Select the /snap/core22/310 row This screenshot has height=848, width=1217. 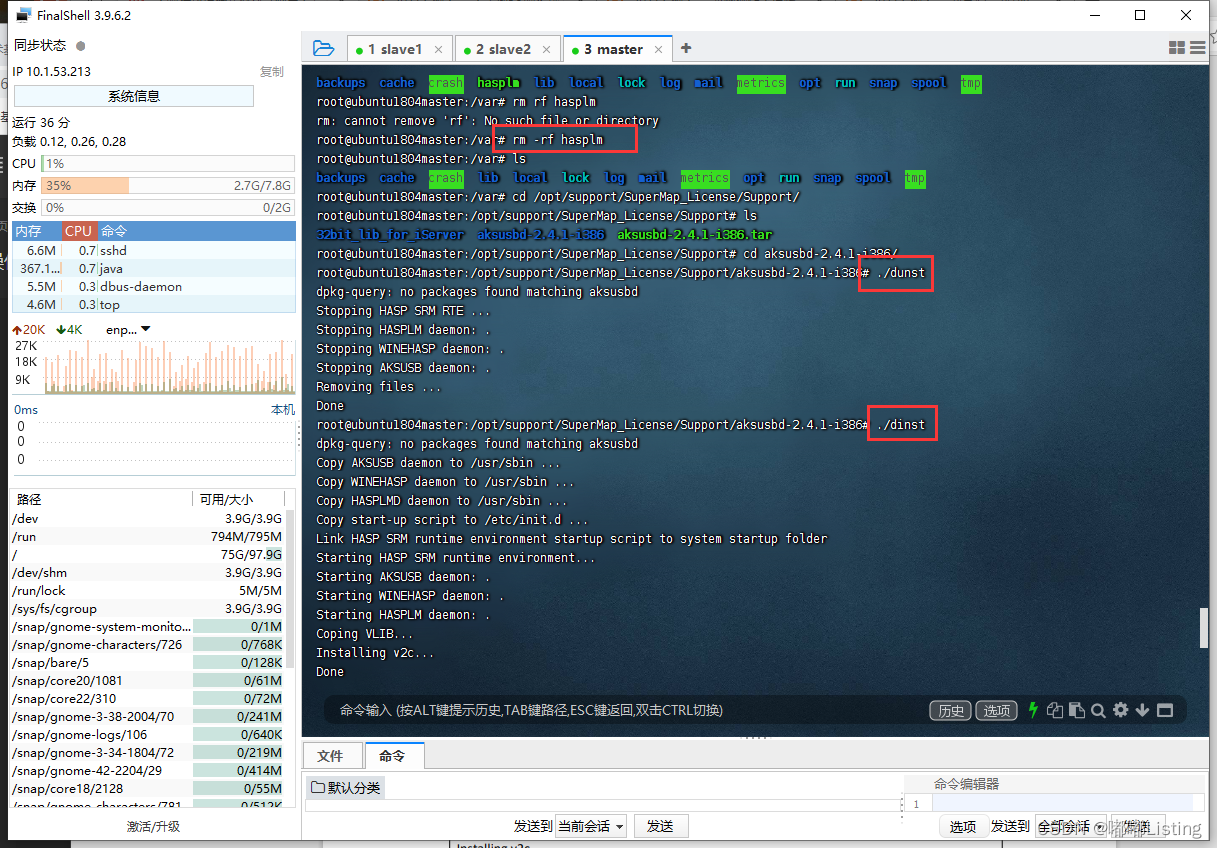click(x=148, y=698)
